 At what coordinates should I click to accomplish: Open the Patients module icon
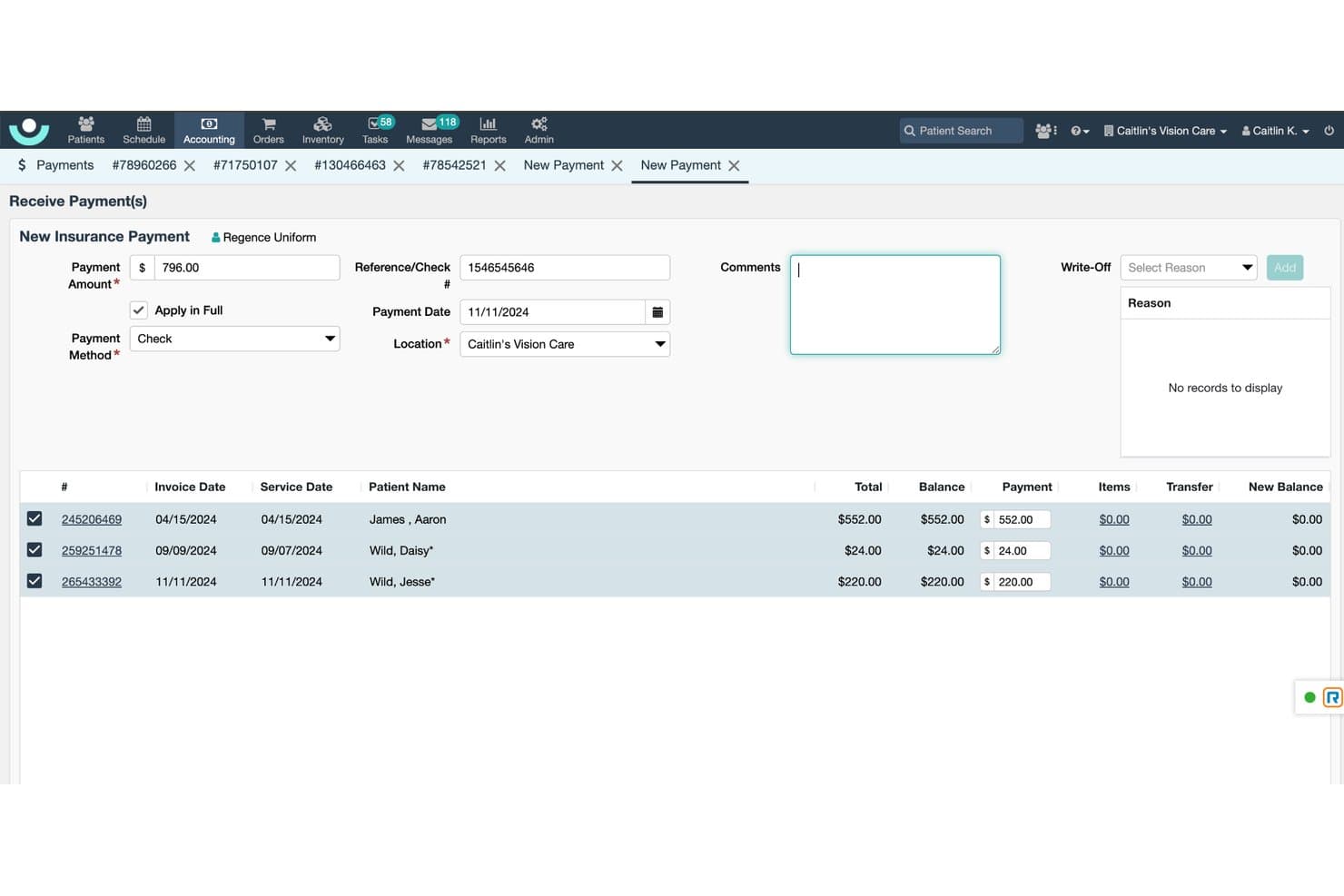point(85,130)
